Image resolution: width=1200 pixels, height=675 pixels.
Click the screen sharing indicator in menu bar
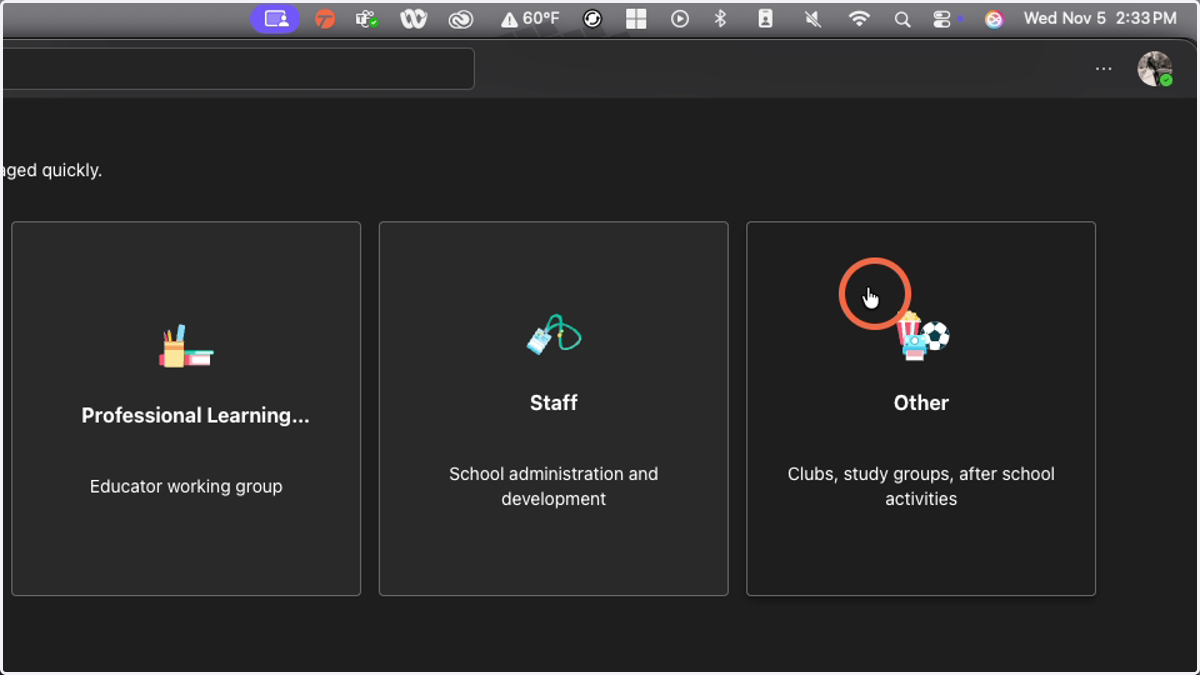click(275, 19)
